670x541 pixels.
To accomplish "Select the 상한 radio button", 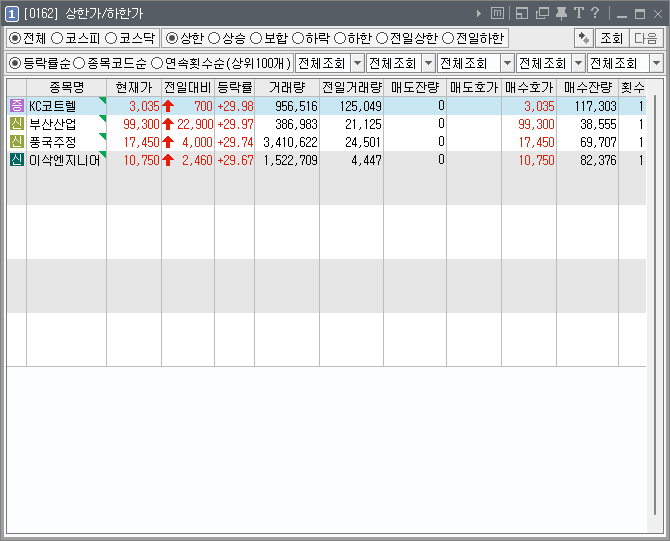I will pyautogui.click(x=172, y=38).
